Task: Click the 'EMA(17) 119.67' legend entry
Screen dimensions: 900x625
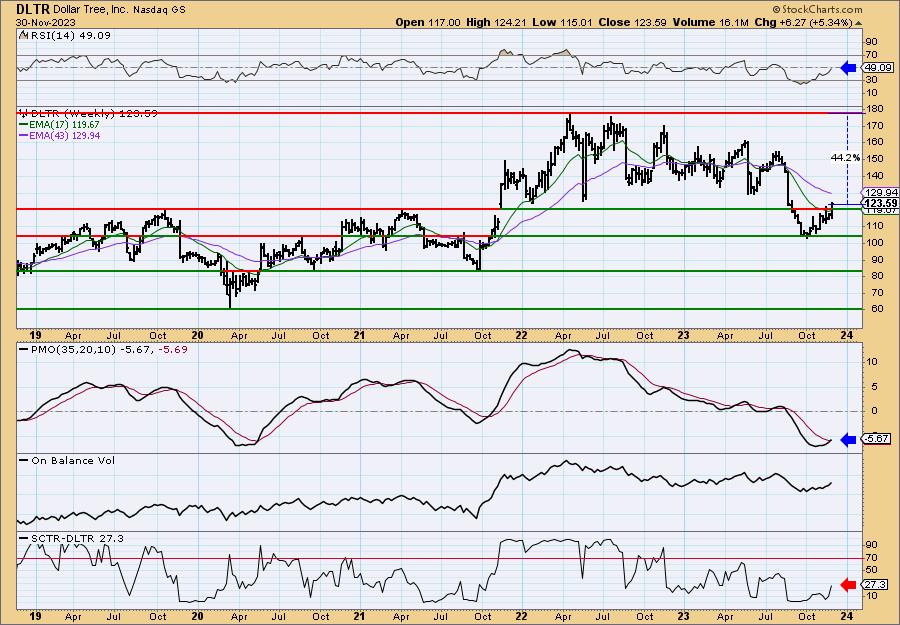Action: (59, 124)
